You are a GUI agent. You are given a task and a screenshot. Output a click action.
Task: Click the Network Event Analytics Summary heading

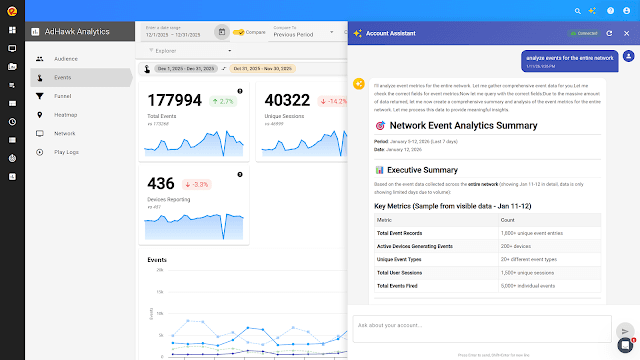point(463,126)
